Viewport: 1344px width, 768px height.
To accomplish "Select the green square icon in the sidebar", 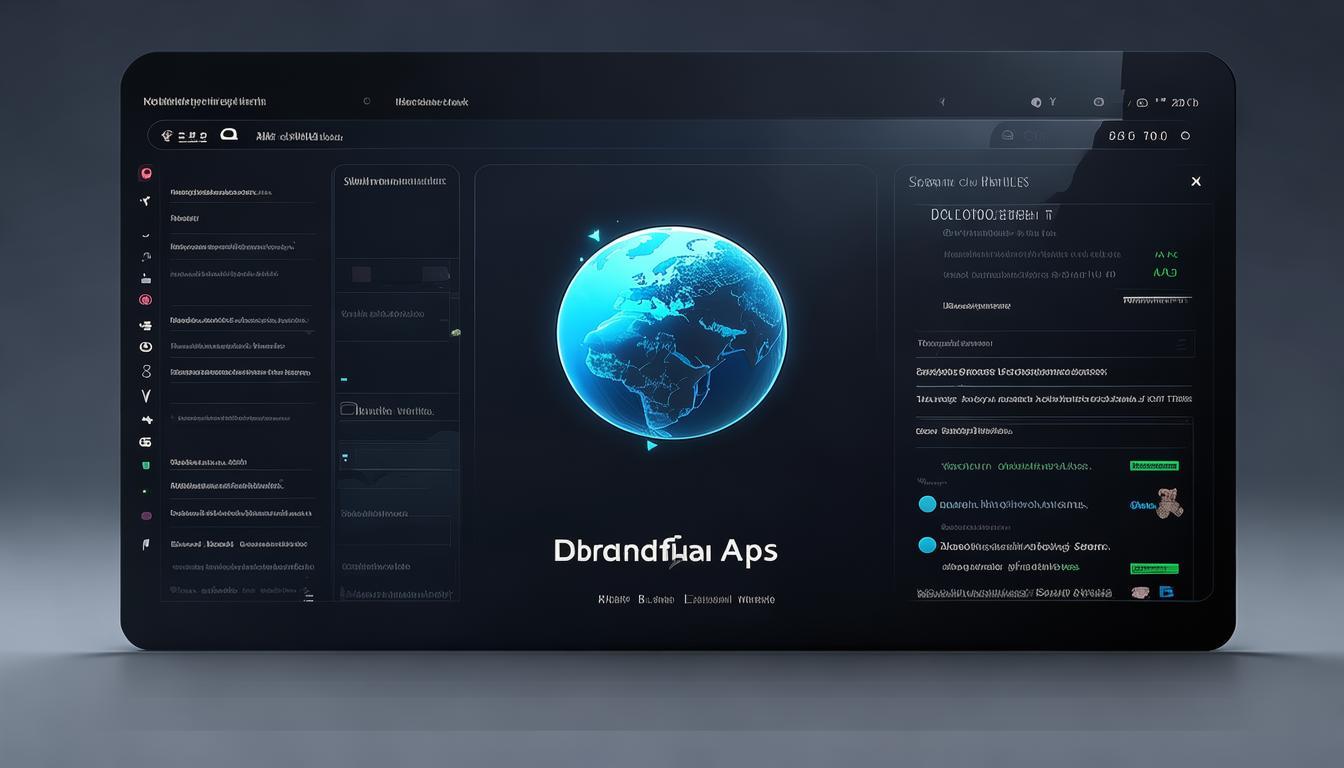I will click(x=145, y=464).
